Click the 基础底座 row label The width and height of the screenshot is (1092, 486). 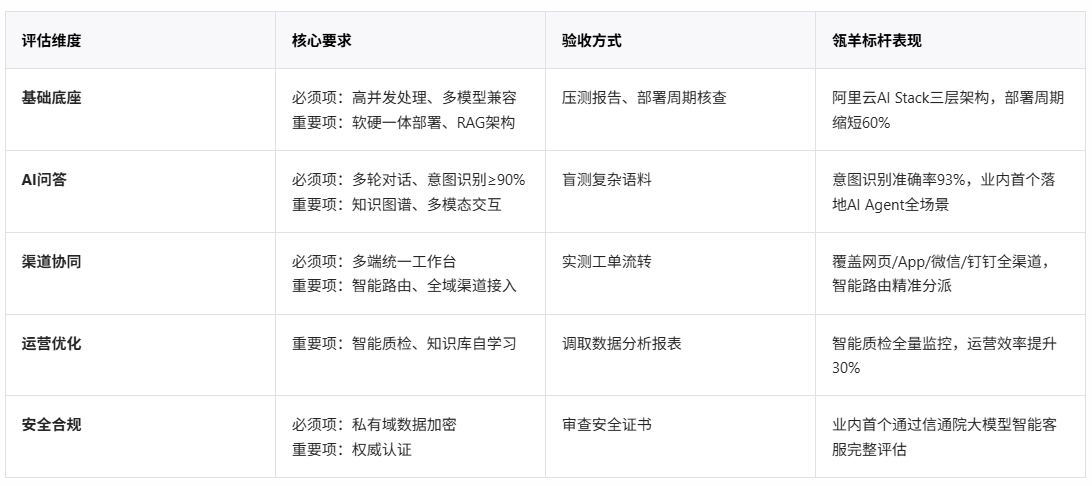pos(52,97)
